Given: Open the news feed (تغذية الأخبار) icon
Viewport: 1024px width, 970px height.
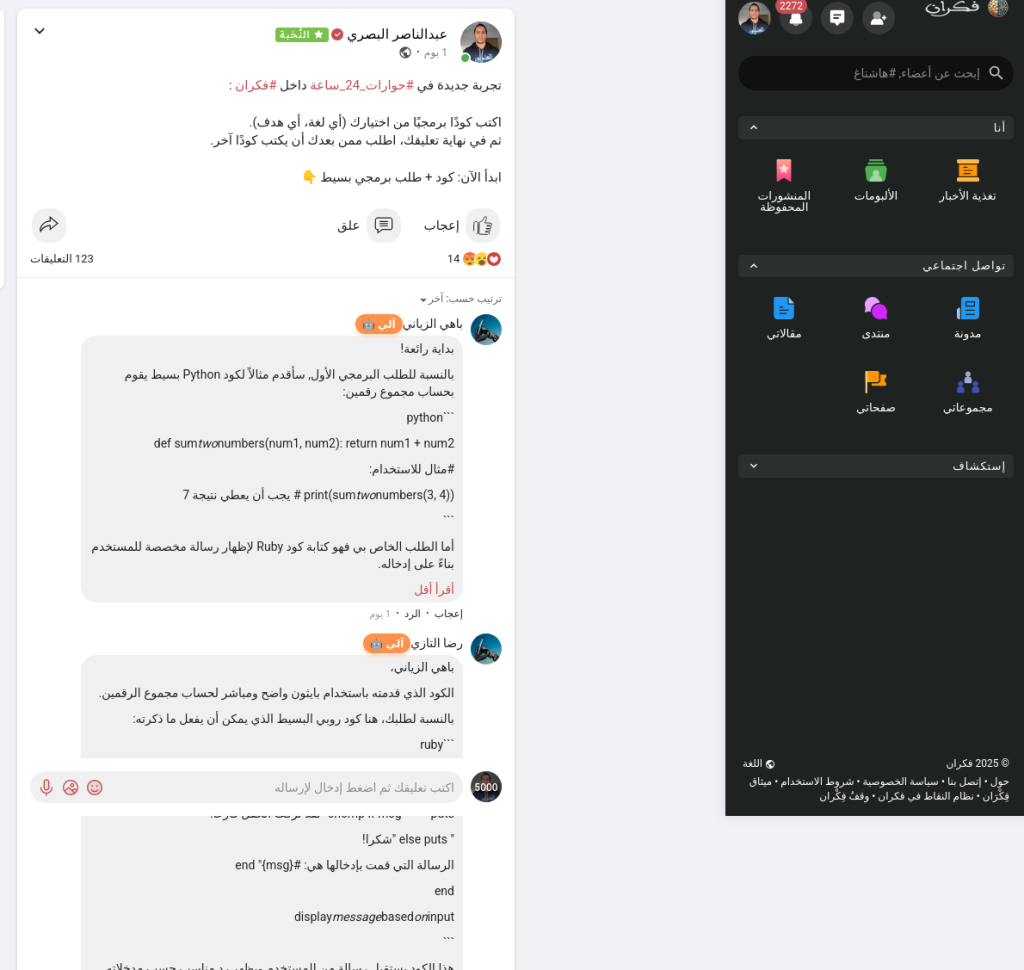Looking at the screenshot, I should coord(967,170).
